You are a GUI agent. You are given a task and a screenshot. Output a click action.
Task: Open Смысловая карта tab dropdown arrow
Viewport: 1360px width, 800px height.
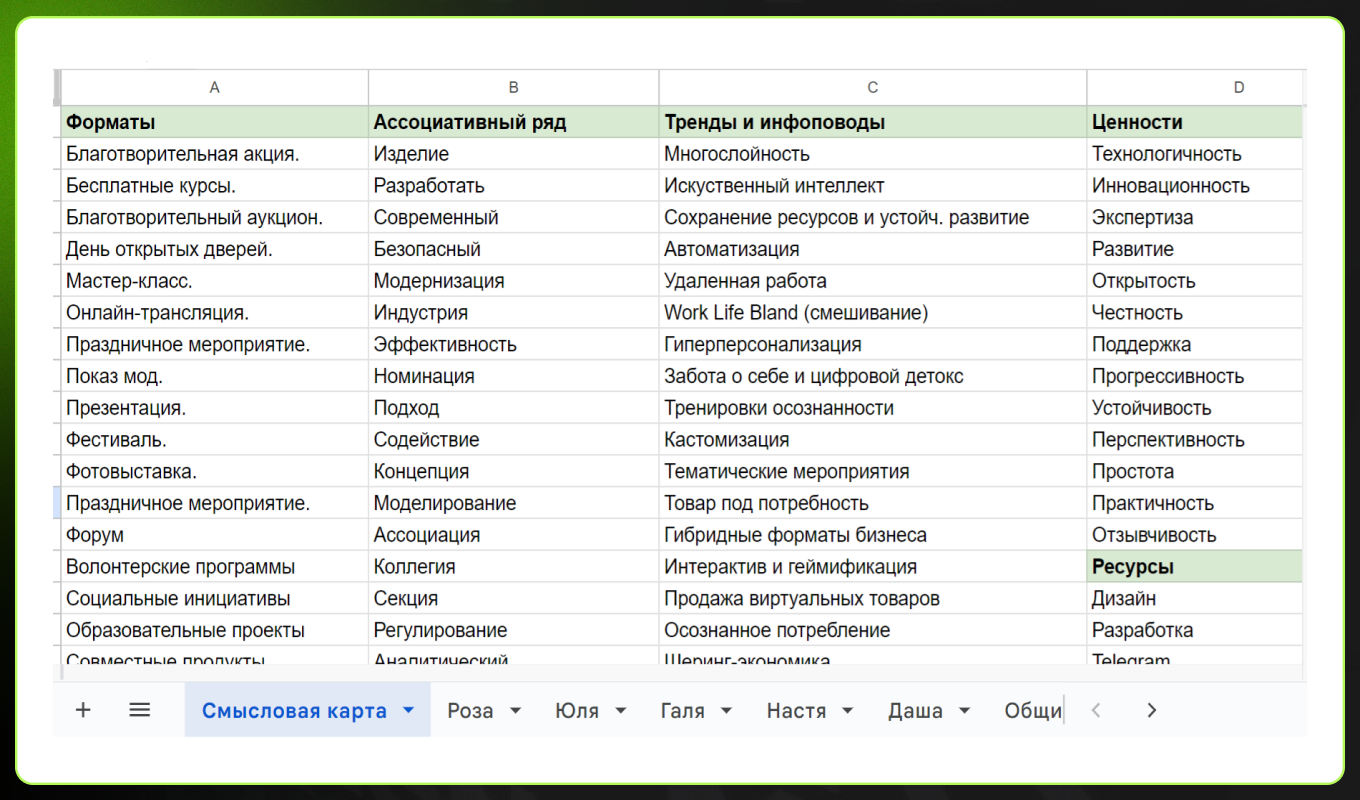coord(408,711)
